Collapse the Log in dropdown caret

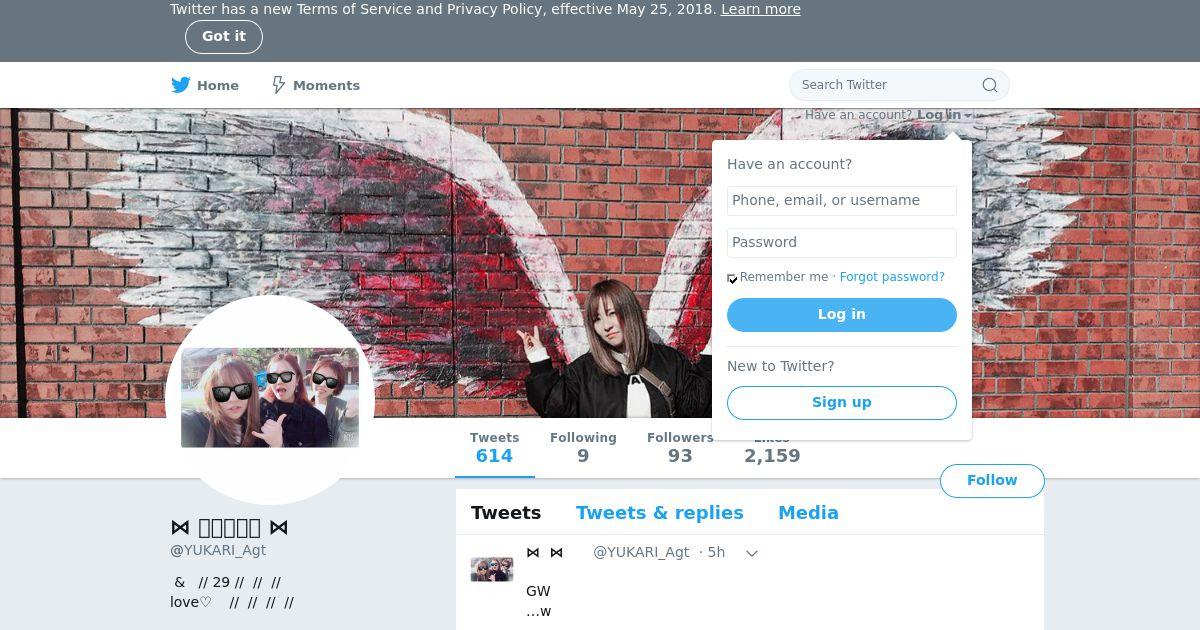pyautogui.click(x=968, y=116)
